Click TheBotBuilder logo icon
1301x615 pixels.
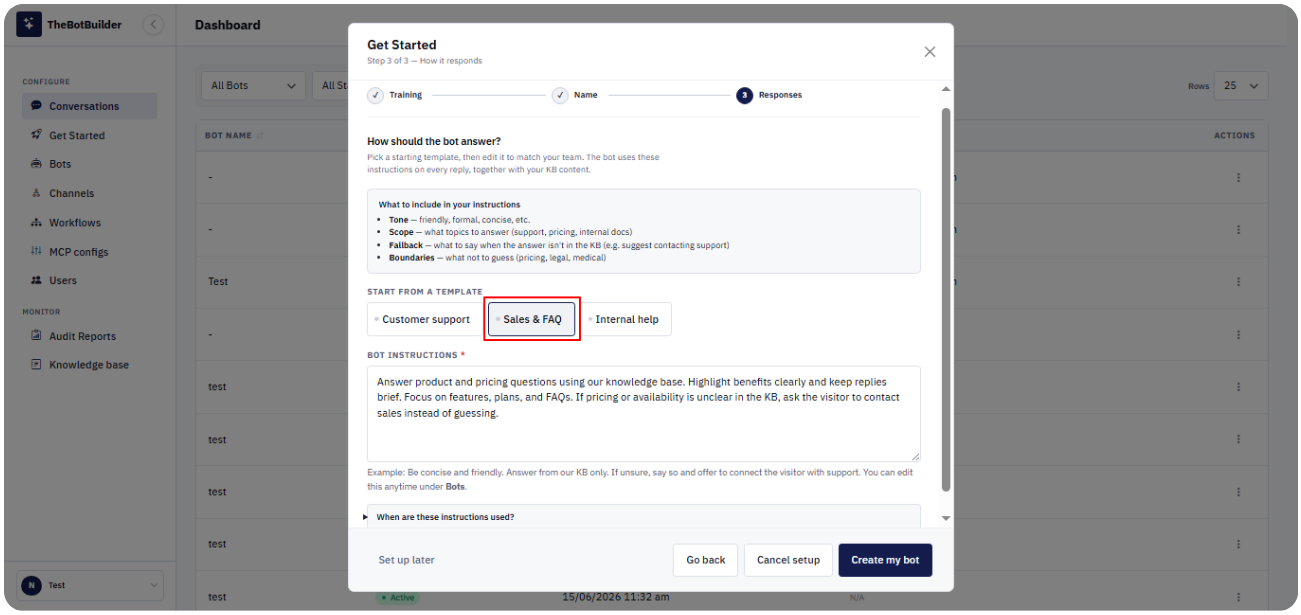point(29,24)
